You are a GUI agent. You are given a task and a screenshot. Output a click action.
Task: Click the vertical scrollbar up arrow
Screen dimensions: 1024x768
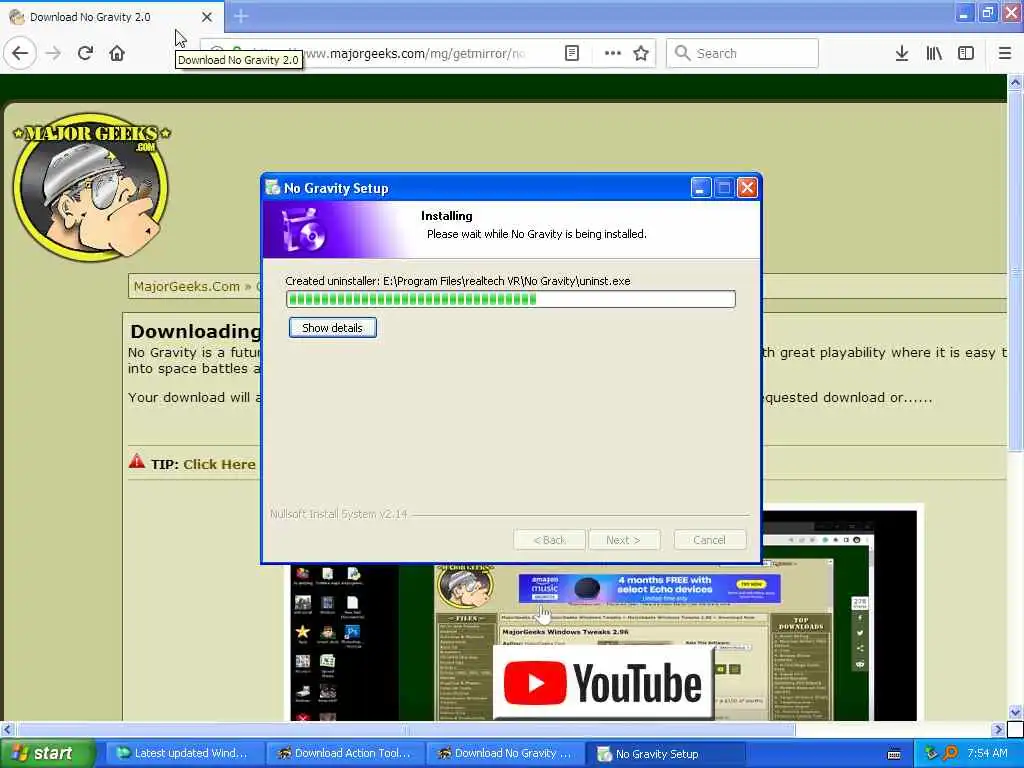pyautogui.click(x=1015, y=82)
